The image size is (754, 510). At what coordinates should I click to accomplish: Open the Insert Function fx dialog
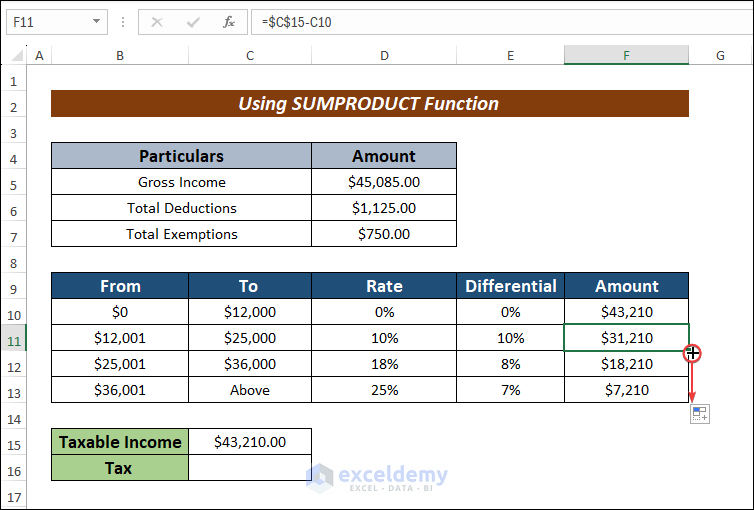coord(228,22)
